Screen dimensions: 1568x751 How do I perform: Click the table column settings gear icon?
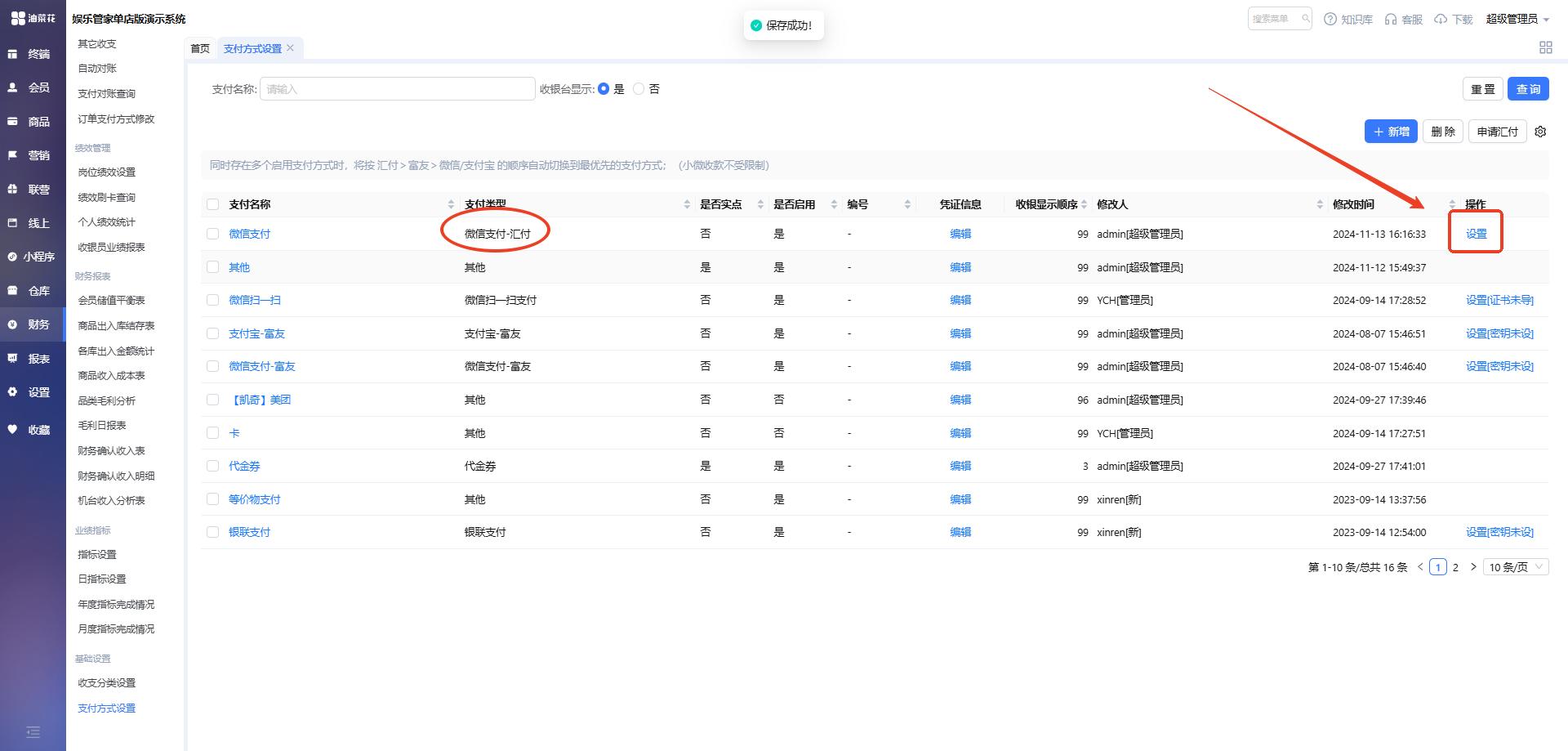pos(1540,132)
